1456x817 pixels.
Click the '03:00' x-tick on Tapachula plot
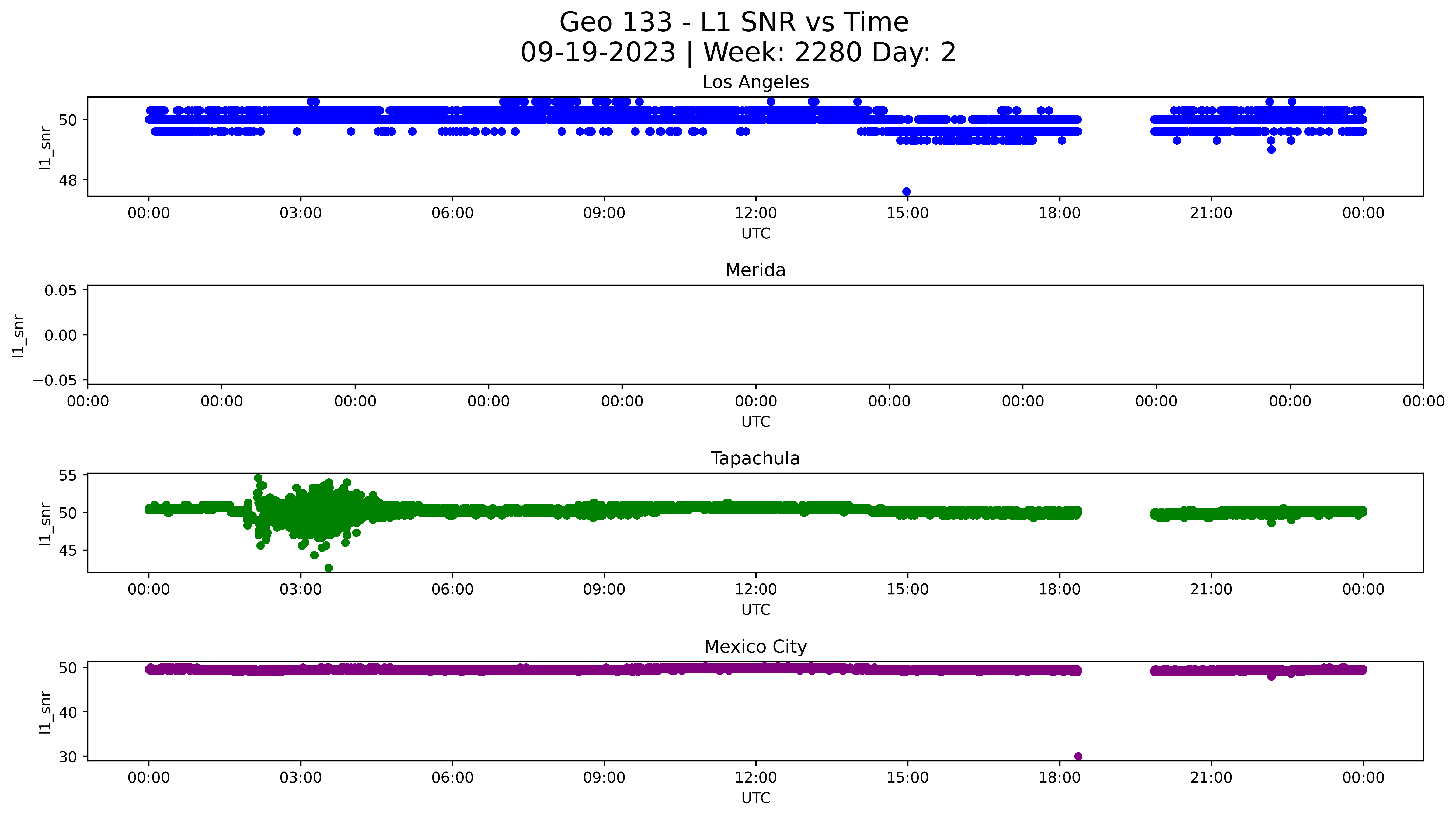click(x=301, y=590)
